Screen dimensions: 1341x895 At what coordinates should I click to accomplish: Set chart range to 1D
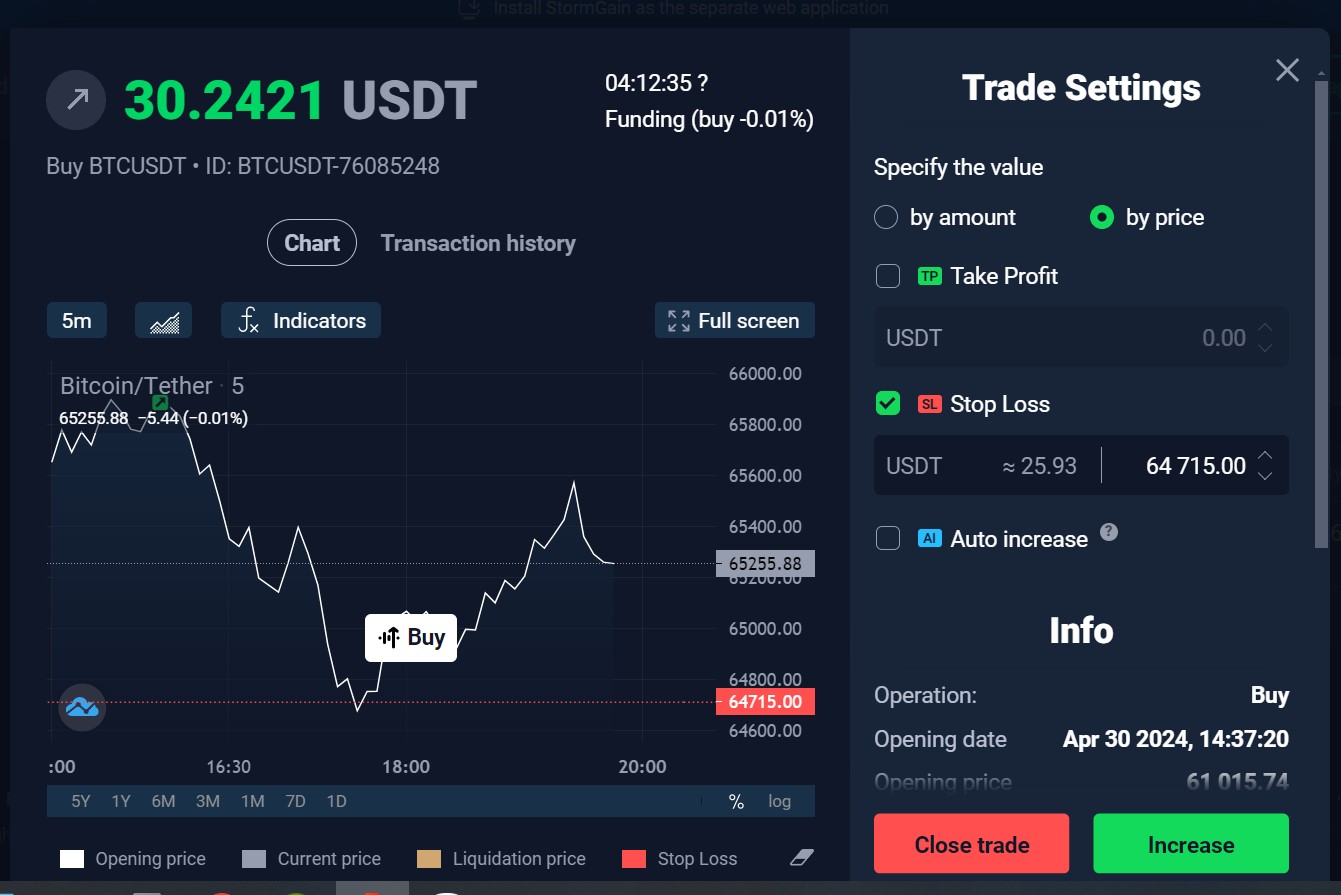(x=336, y=801)
